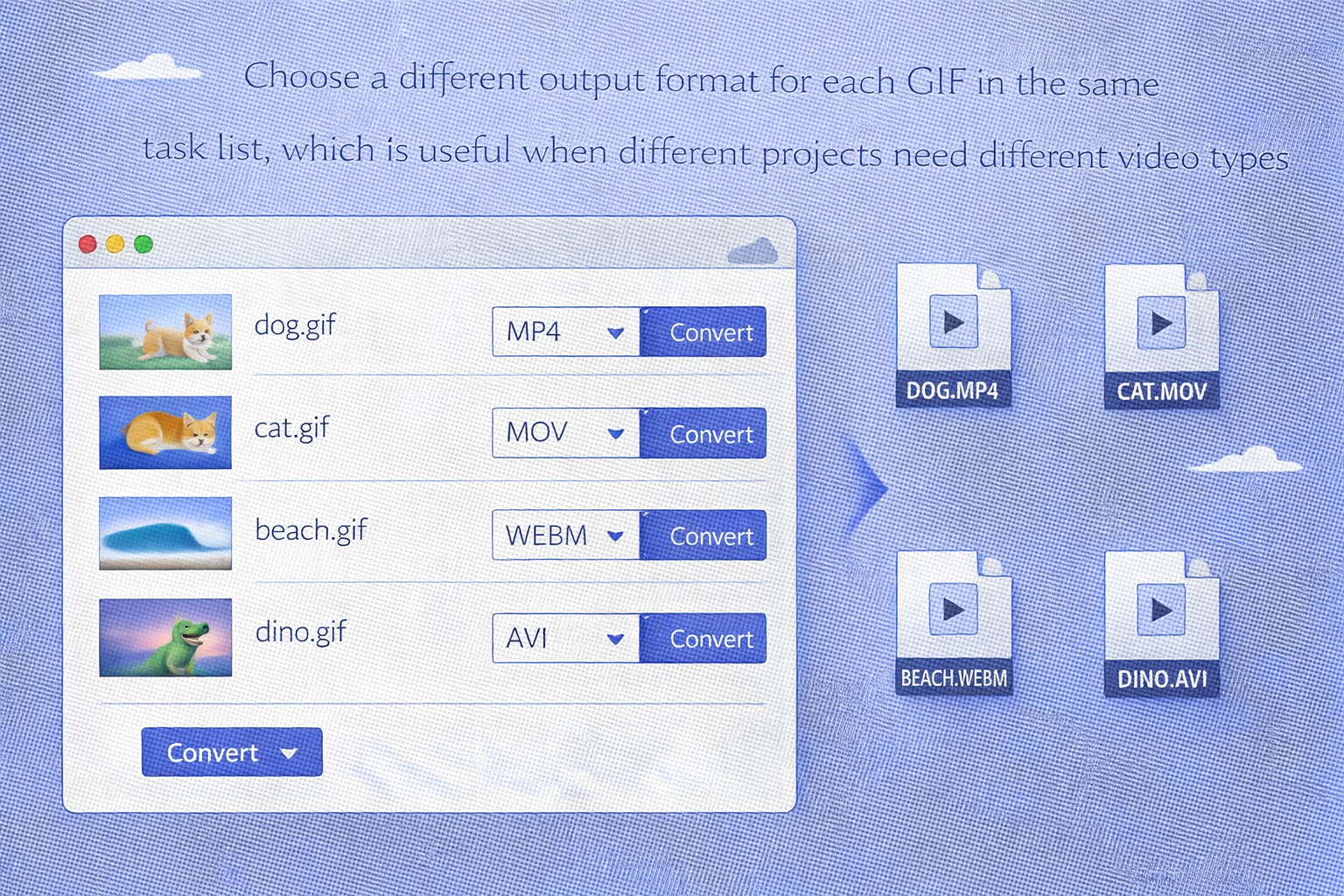This screenshot has height=896, width=1344.
Task: Click the cloud icon in title bar
Action: (752, 251)
